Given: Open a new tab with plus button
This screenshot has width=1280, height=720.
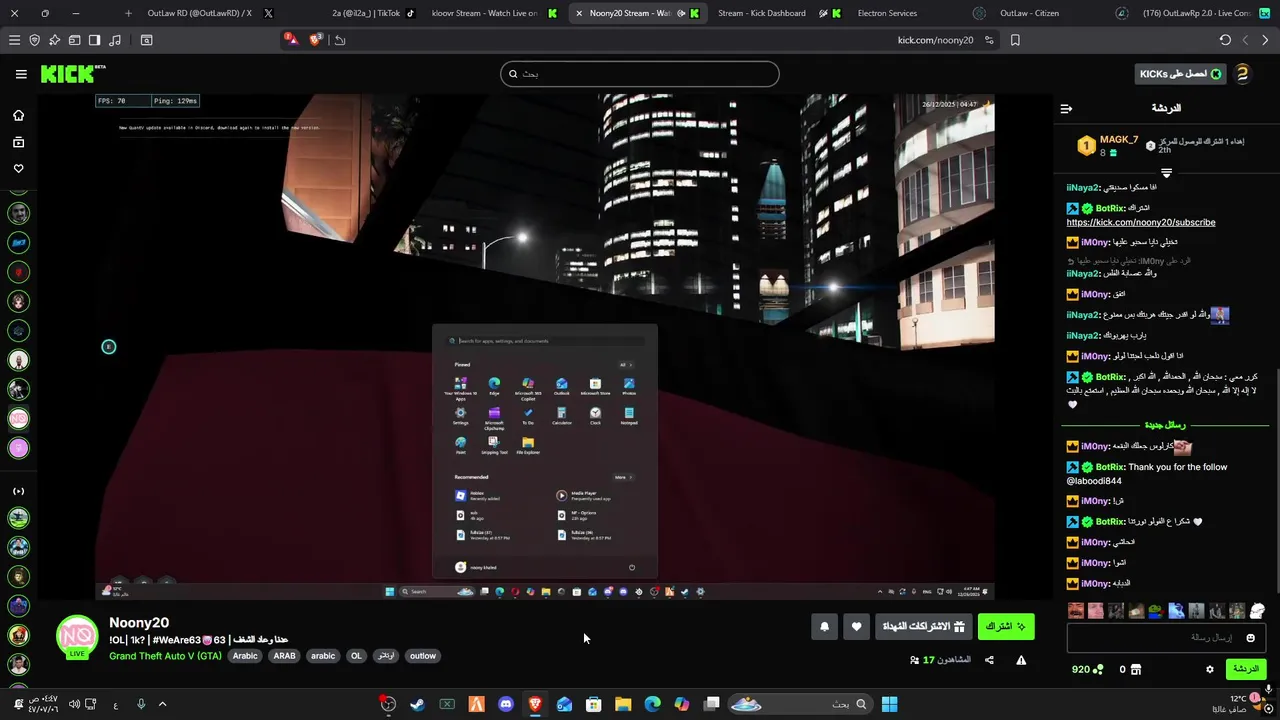Looking at the screenshot, I should click(128, 13).
